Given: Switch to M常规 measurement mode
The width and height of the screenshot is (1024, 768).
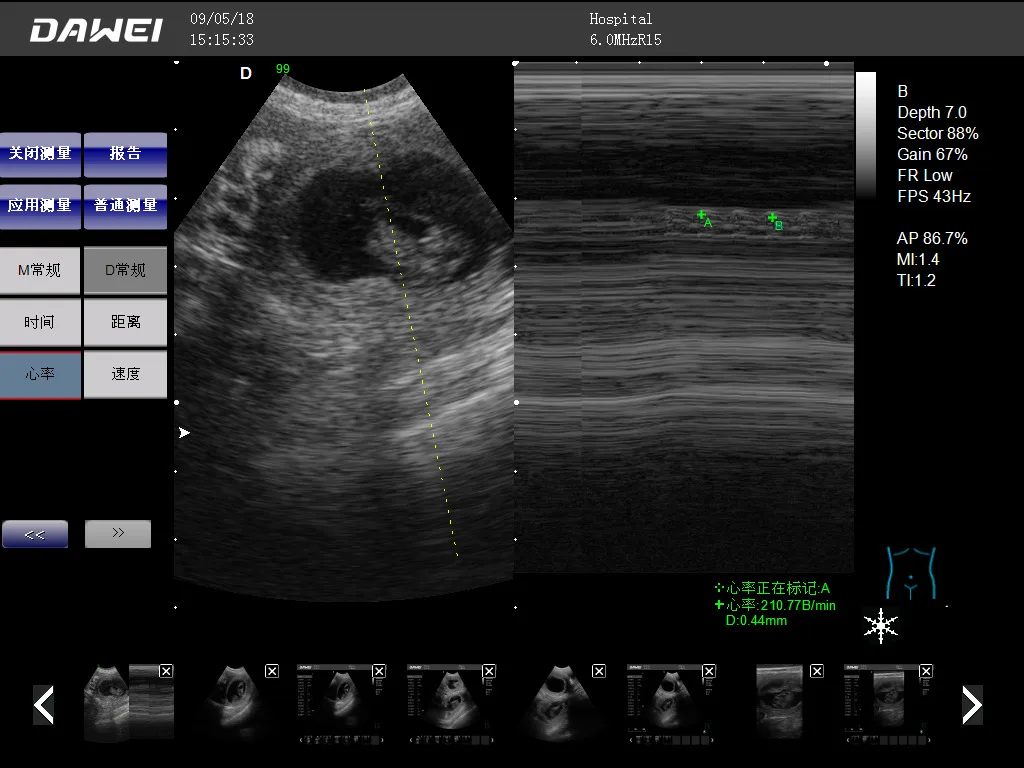Looking at the screenshot, I should (x=40, y=270).
